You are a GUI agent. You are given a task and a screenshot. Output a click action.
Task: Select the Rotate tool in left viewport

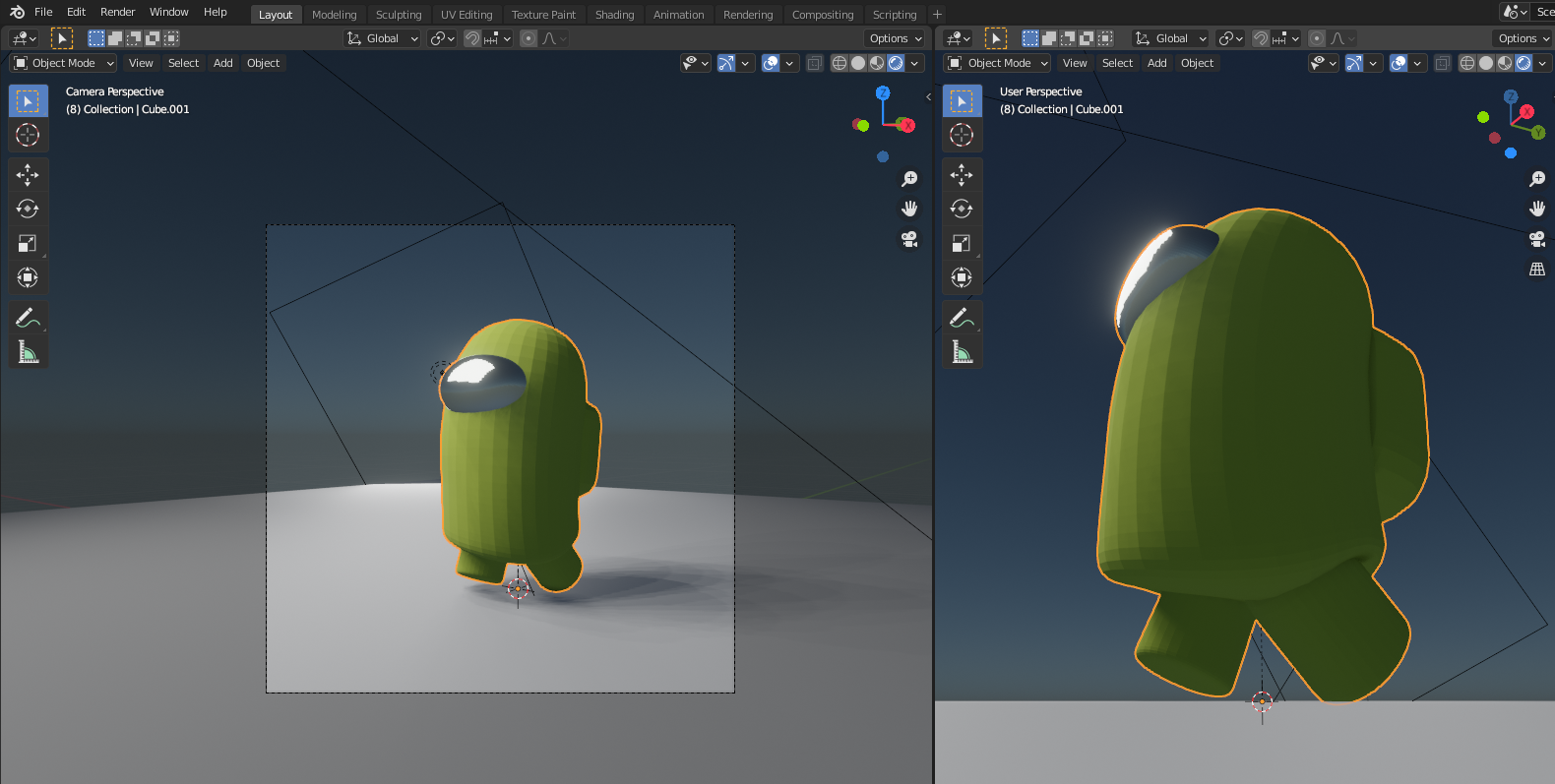point(28,209)
